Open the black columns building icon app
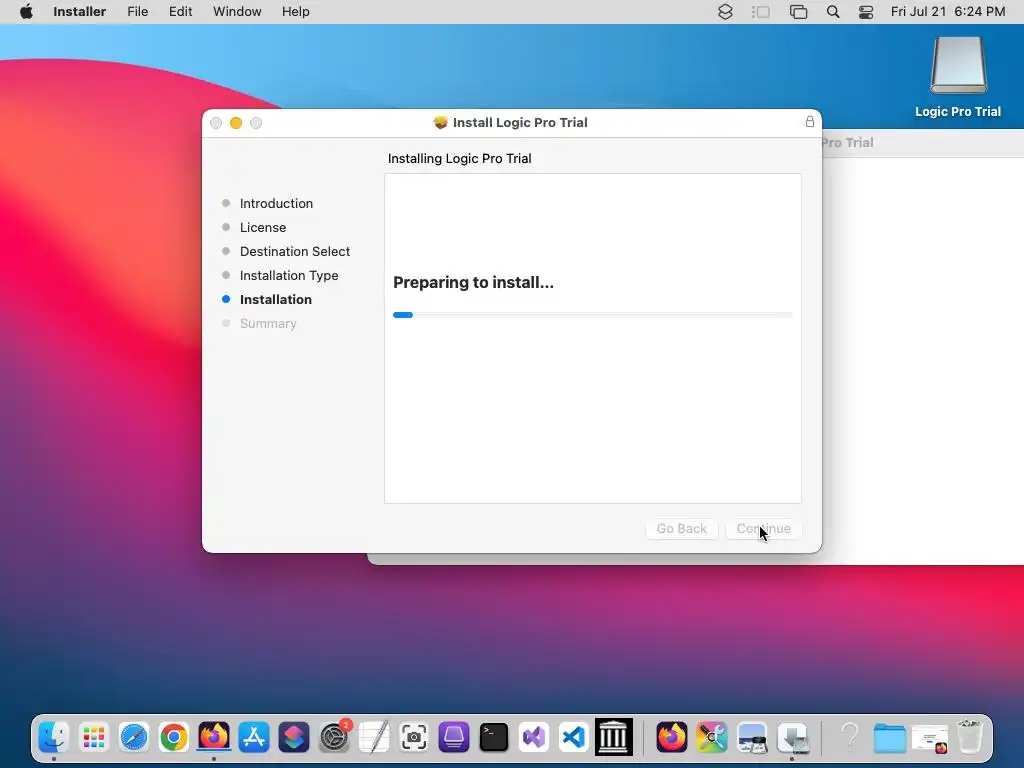Screen dimensions: 1024x768 (x=613, y=737)
